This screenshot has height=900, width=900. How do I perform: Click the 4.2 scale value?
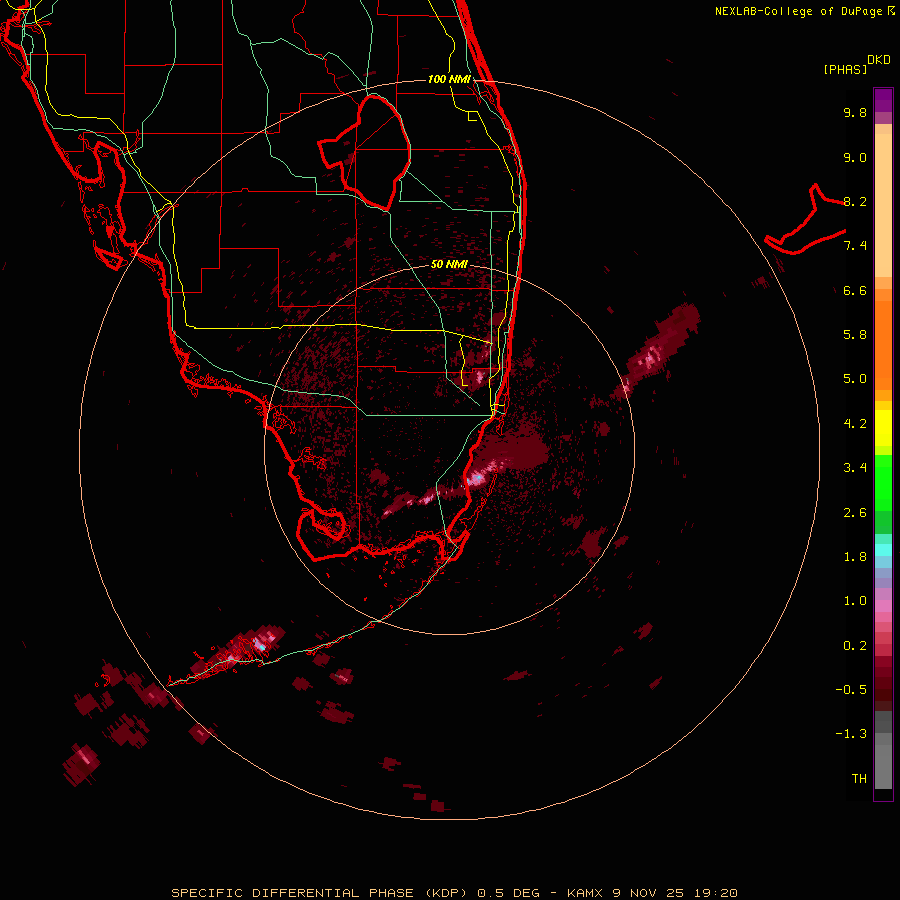click(855, 424)
